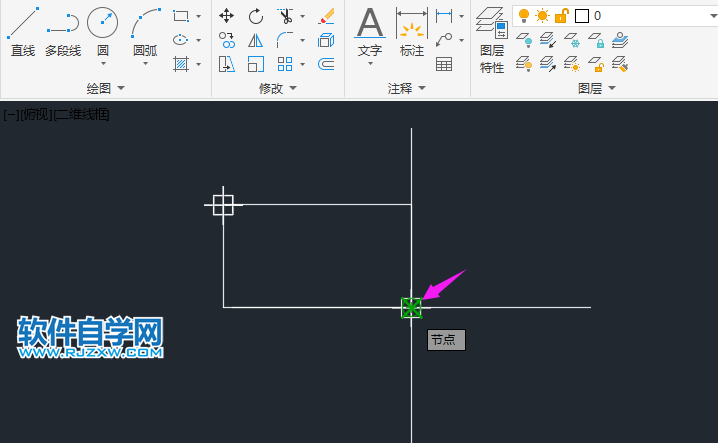Click the Erase tool icon
Viewport: 718px width, 443px height.
pos(326,16)
